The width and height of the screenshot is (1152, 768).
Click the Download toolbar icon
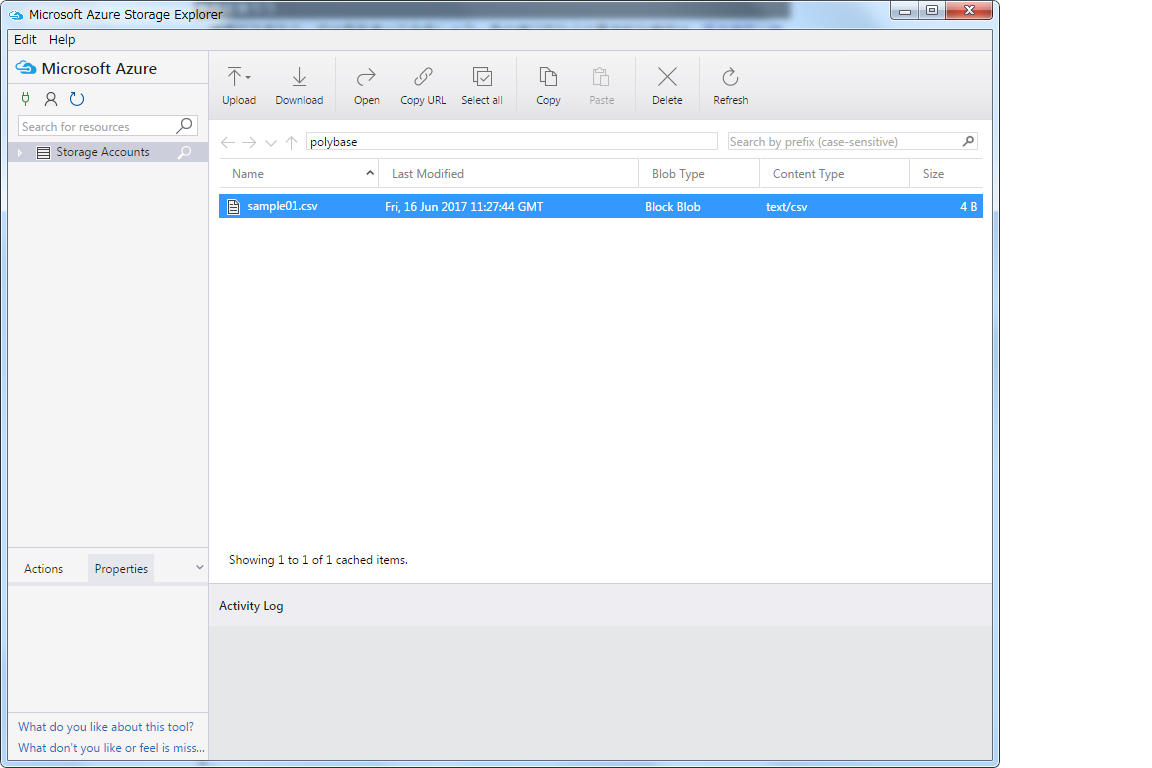click(299, 78)
